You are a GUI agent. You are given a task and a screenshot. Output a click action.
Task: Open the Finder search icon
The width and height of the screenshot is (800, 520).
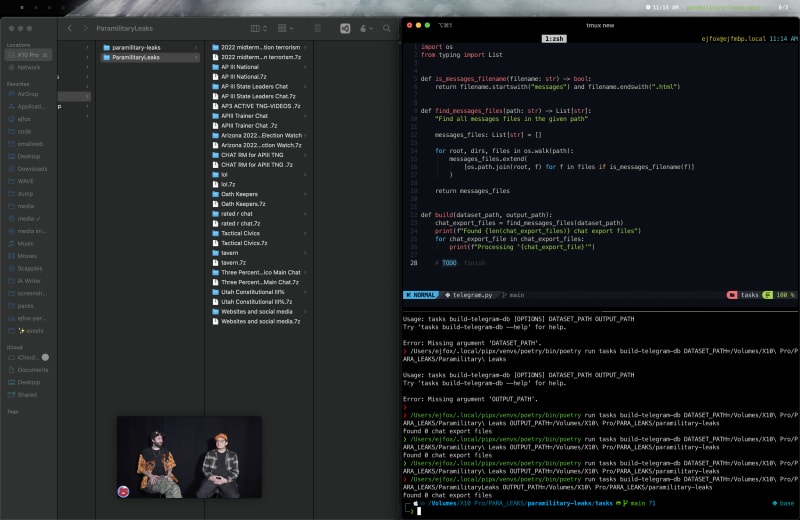[x=387, y=29]
